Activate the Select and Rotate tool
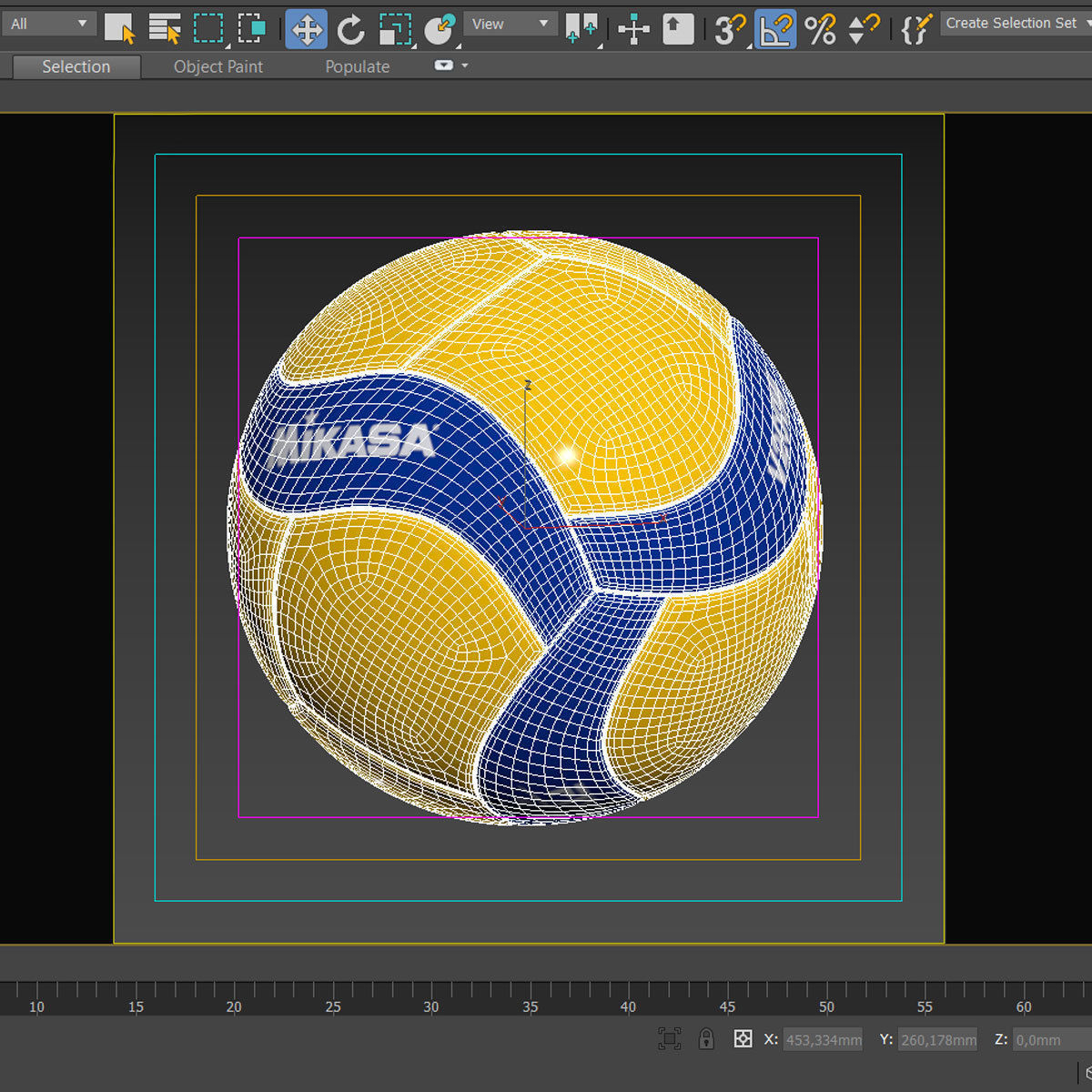Viewport: 1092px width, 1092px height. point(353,25)
